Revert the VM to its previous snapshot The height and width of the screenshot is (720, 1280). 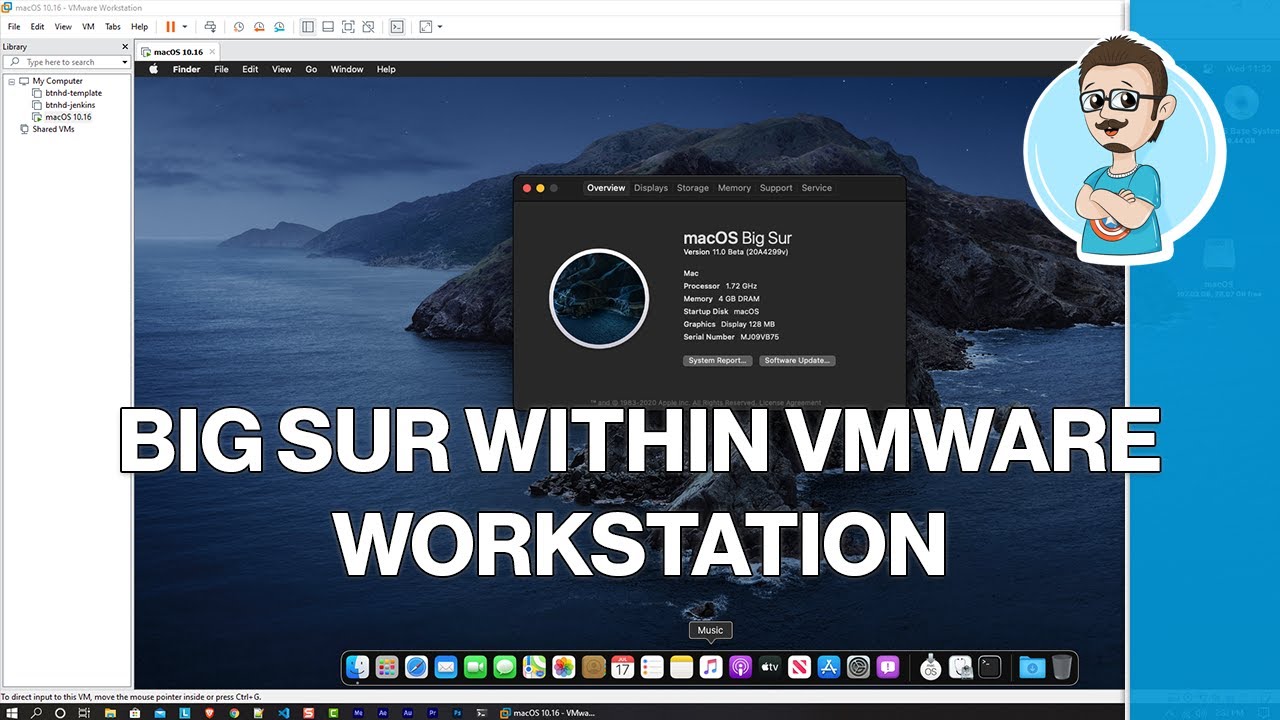click(259, 27)
